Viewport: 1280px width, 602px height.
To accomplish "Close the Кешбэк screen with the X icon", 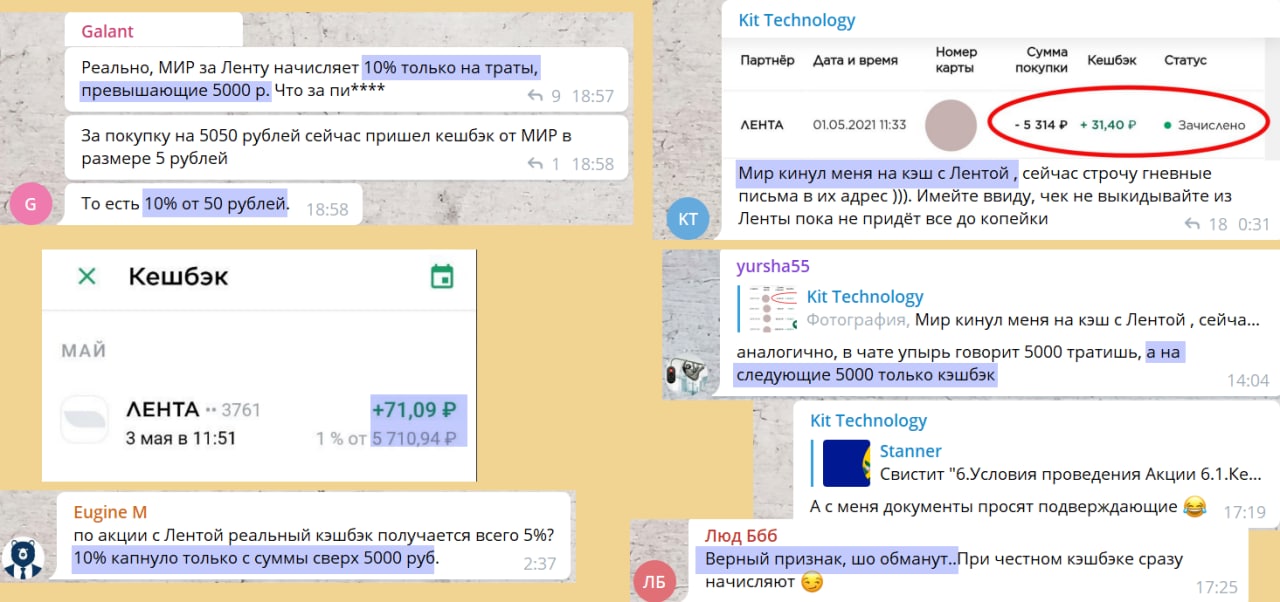I will click(x=87, y=276).
